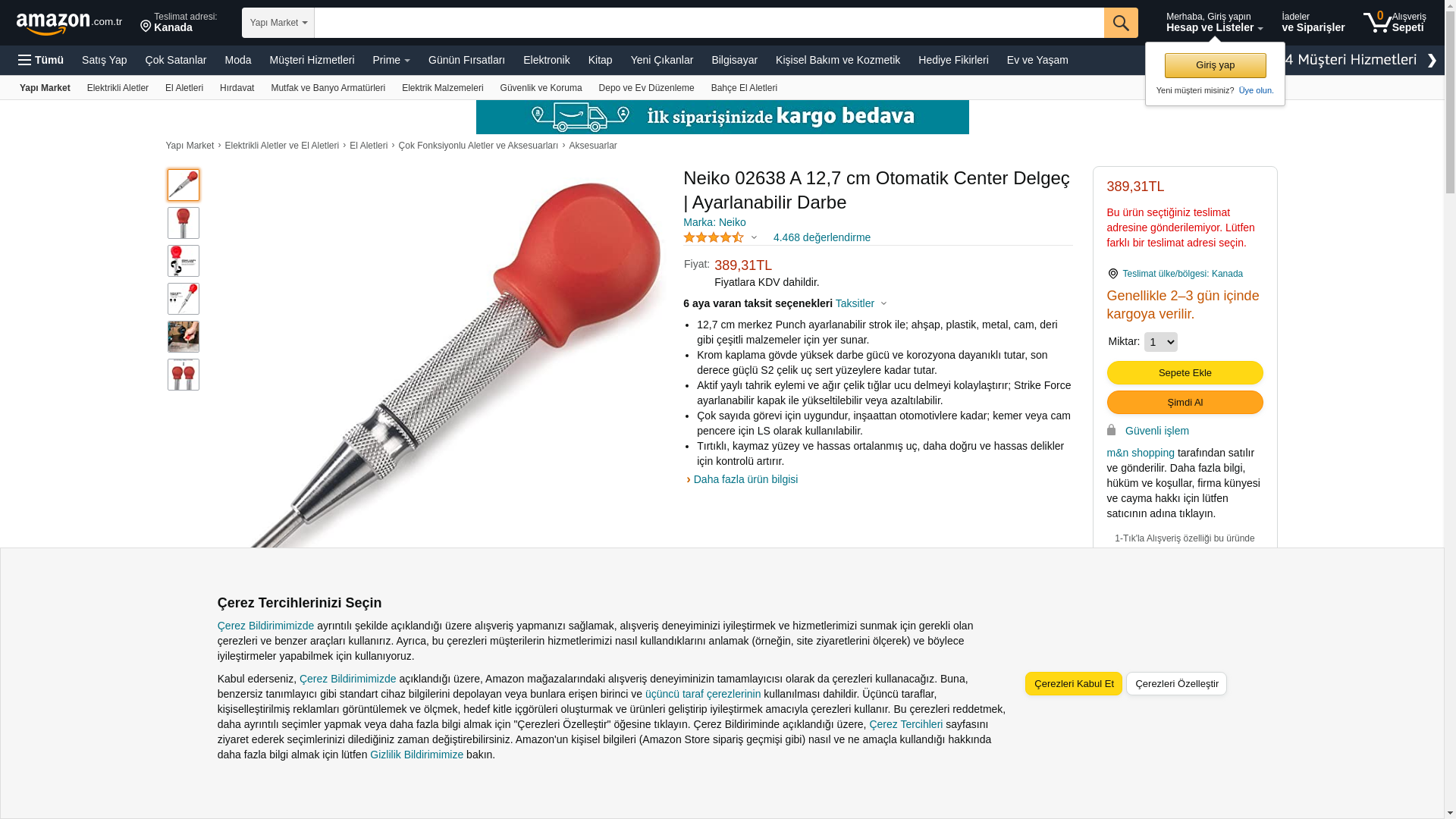Click the Sepete Ekle button
This screenshot has width=1456, height=819.
pyautogui.click(x=1185, y=372)
